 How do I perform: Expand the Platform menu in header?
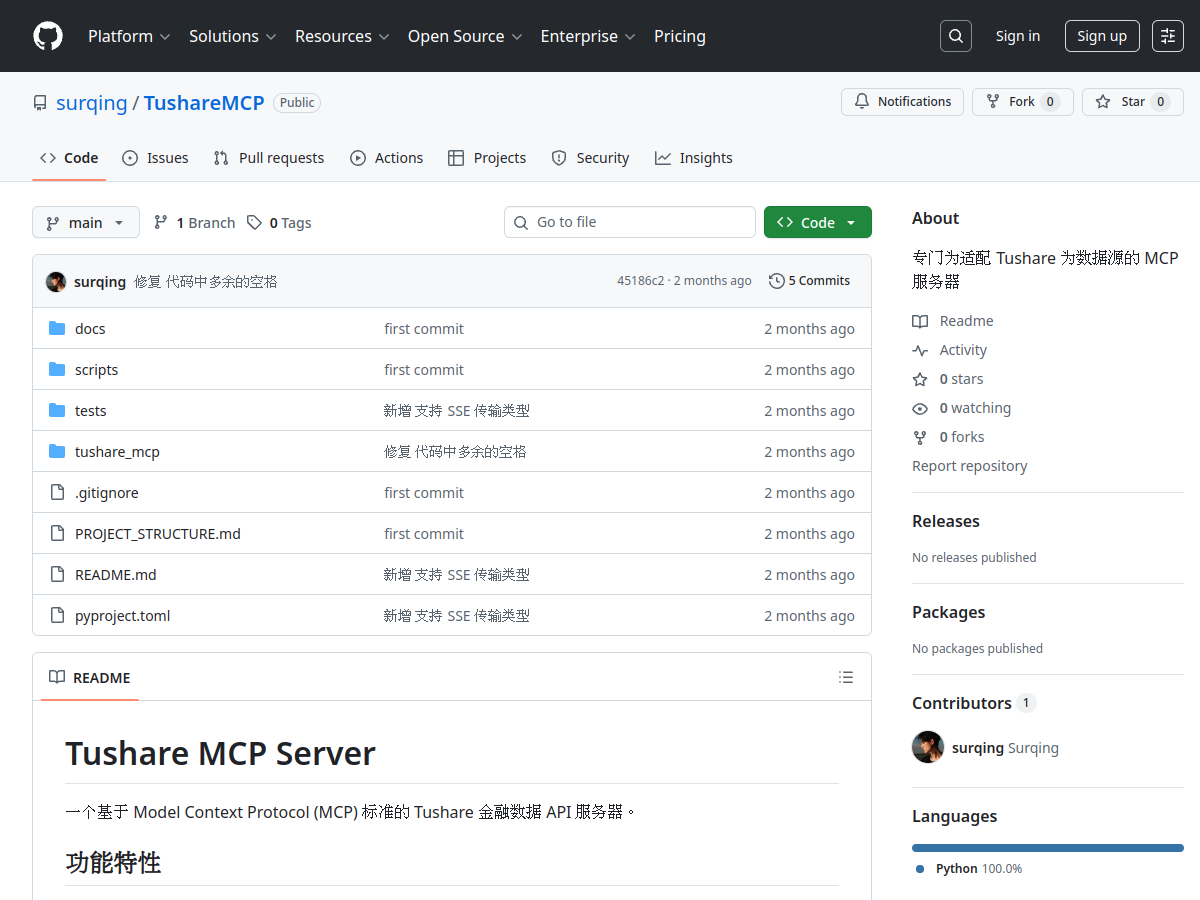click(129, 36)
